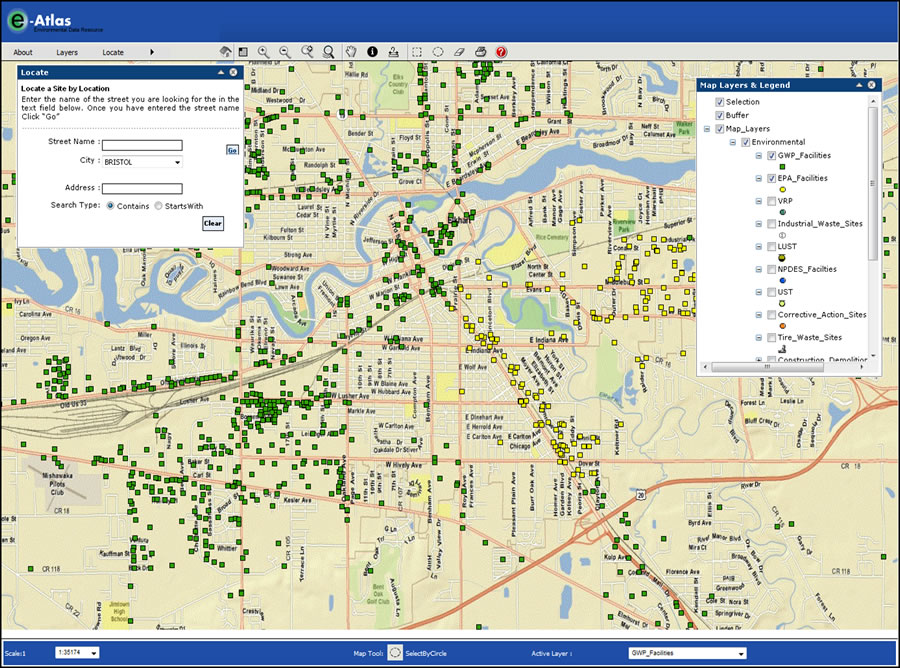This screenshot has width=900, height=668.
Task: Select the Identify tool
Action: click(371, 51)
